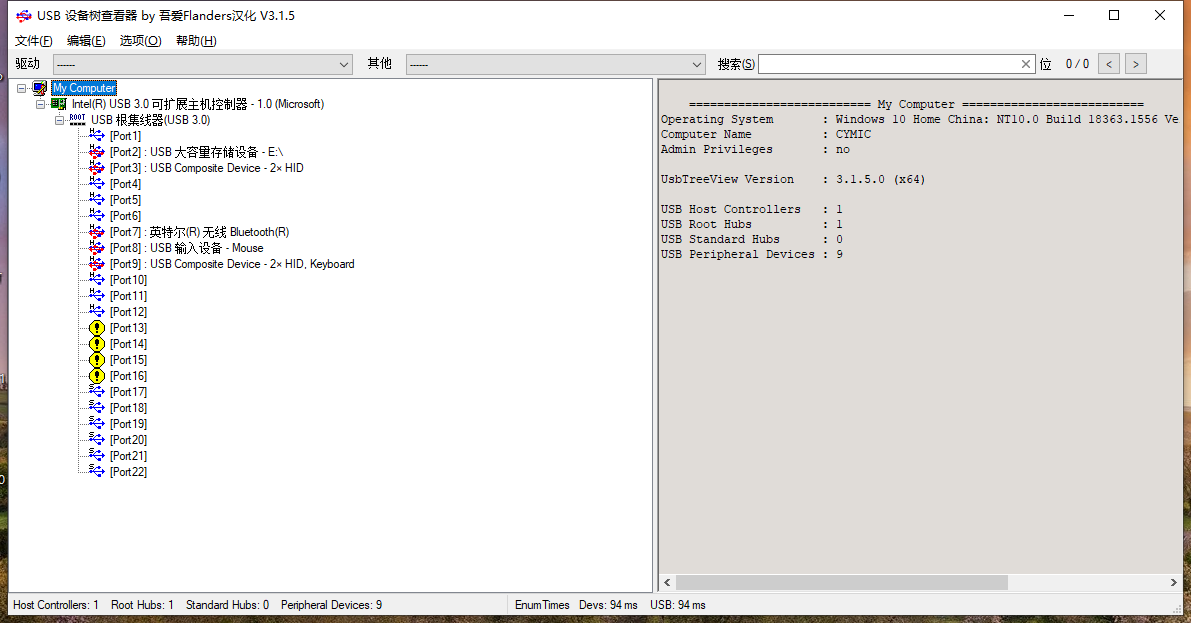Screen dimensions: 1191x623
Task: Click the USB icon beside Port4
Action: point(96,184)
